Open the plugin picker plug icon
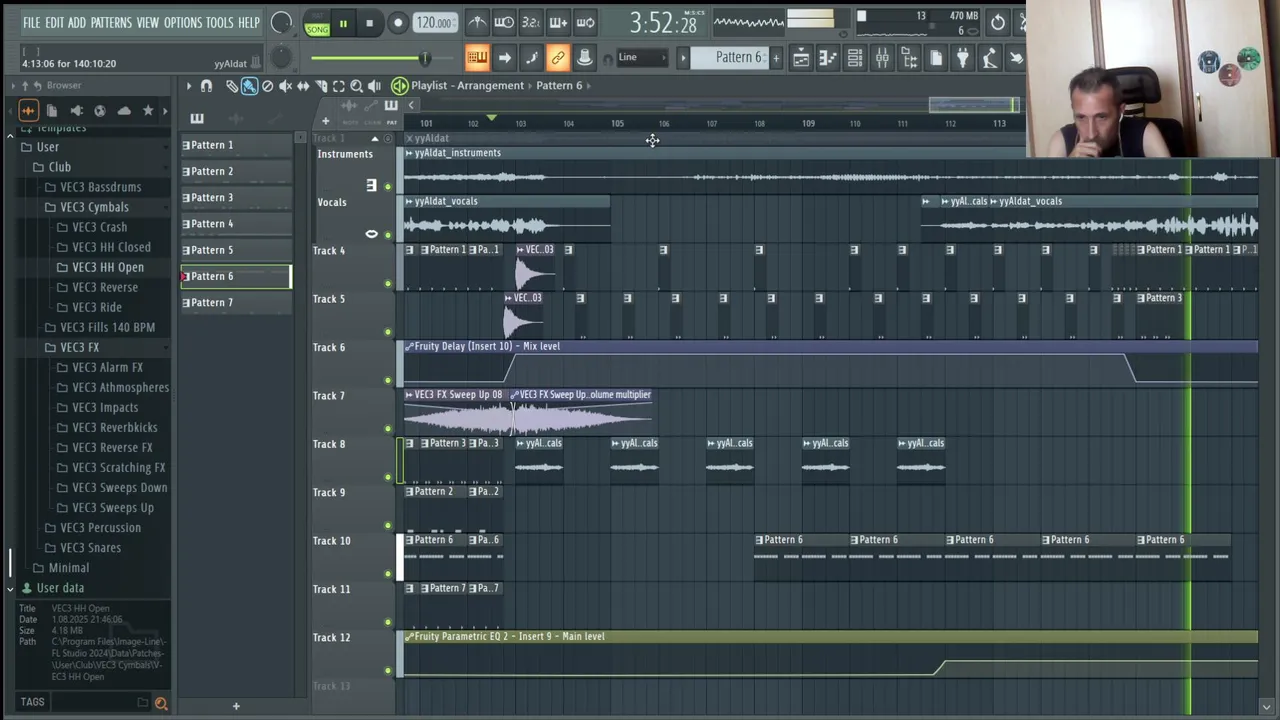This screenshot has height=720, width=1280. 962,59
